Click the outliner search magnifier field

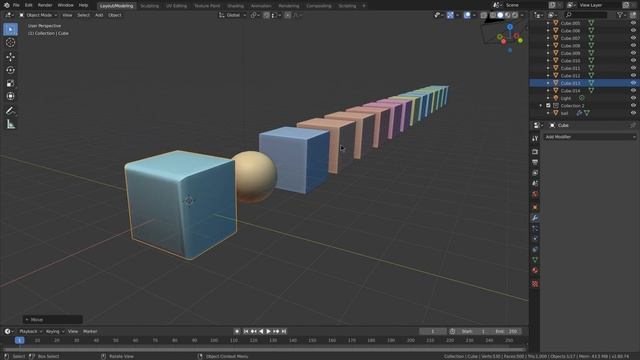click(x=586, y=15)
